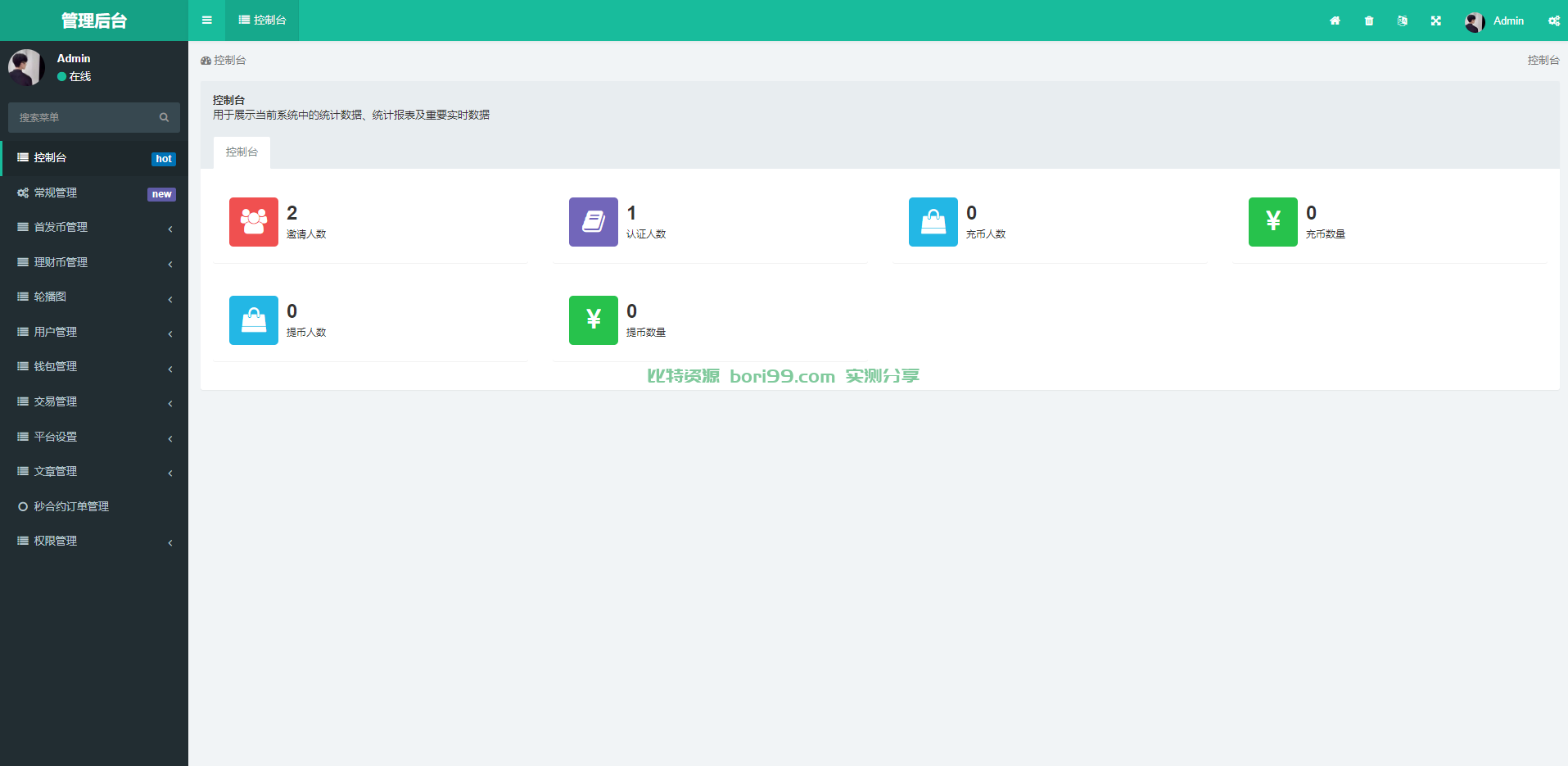The width and height of the screenshot is (1568, 766).
Task: Focus the 搜索菜单 search field
Action: tap(94, 117)
